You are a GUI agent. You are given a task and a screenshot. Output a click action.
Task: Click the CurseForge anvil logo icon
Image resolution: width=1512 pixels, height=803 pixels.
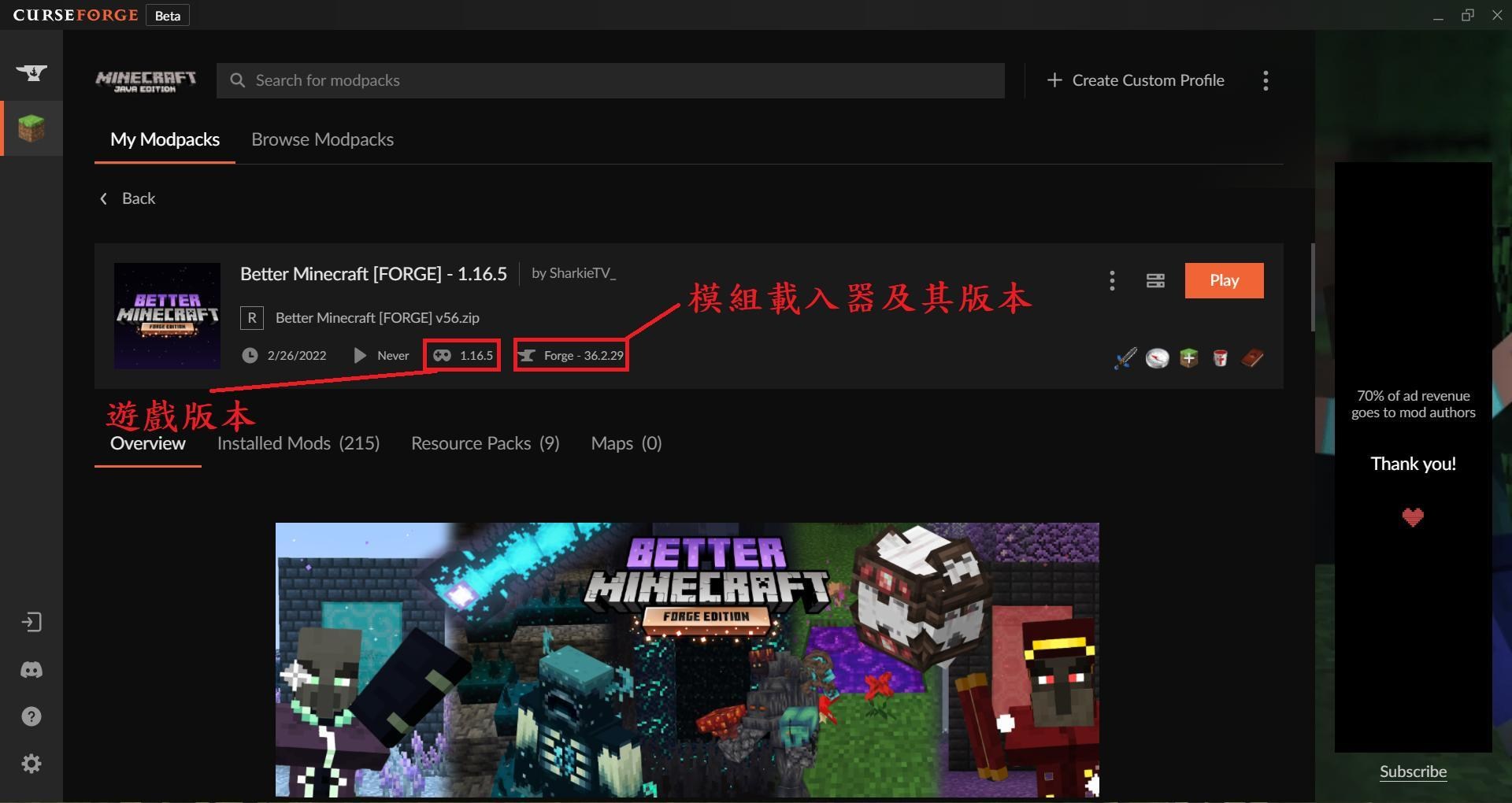[x=31, y=71]
